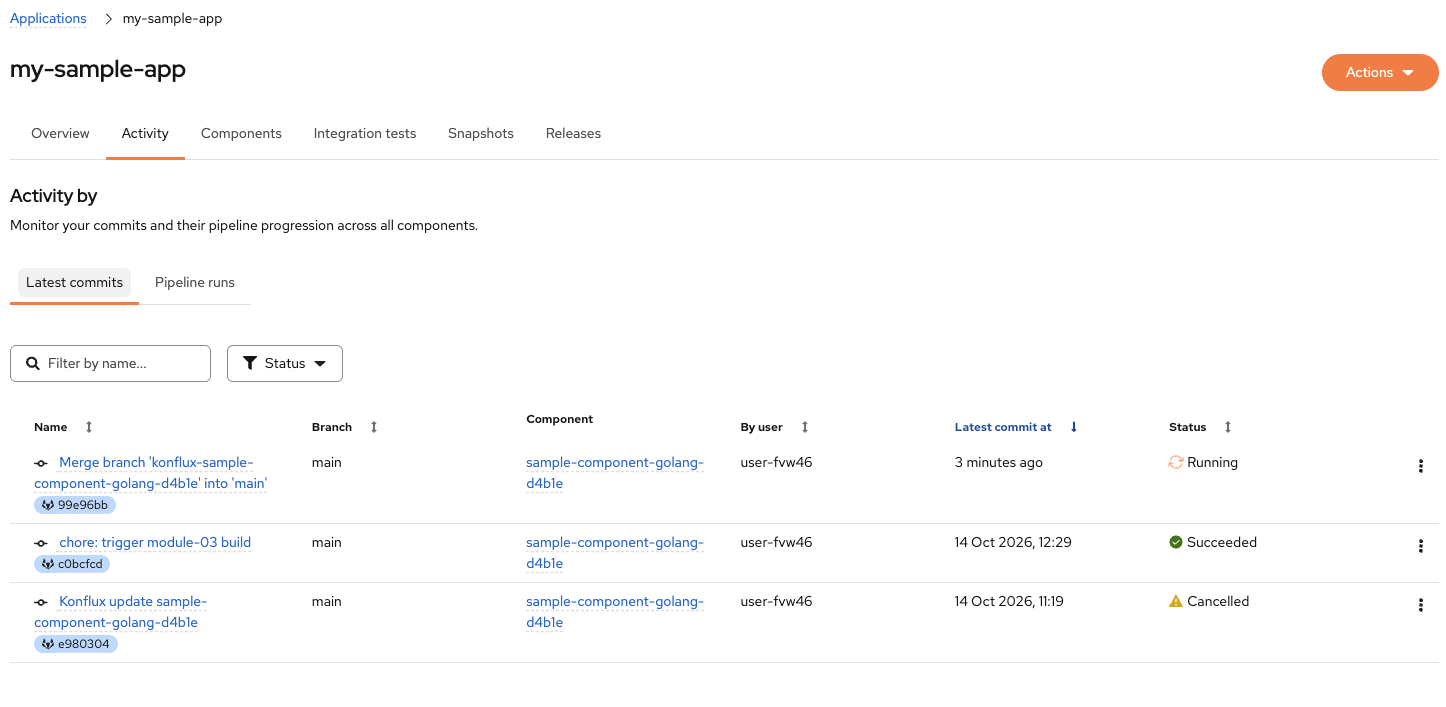Focus the Filter by name input field
The image size is (1446, 707).
point(110,363)
